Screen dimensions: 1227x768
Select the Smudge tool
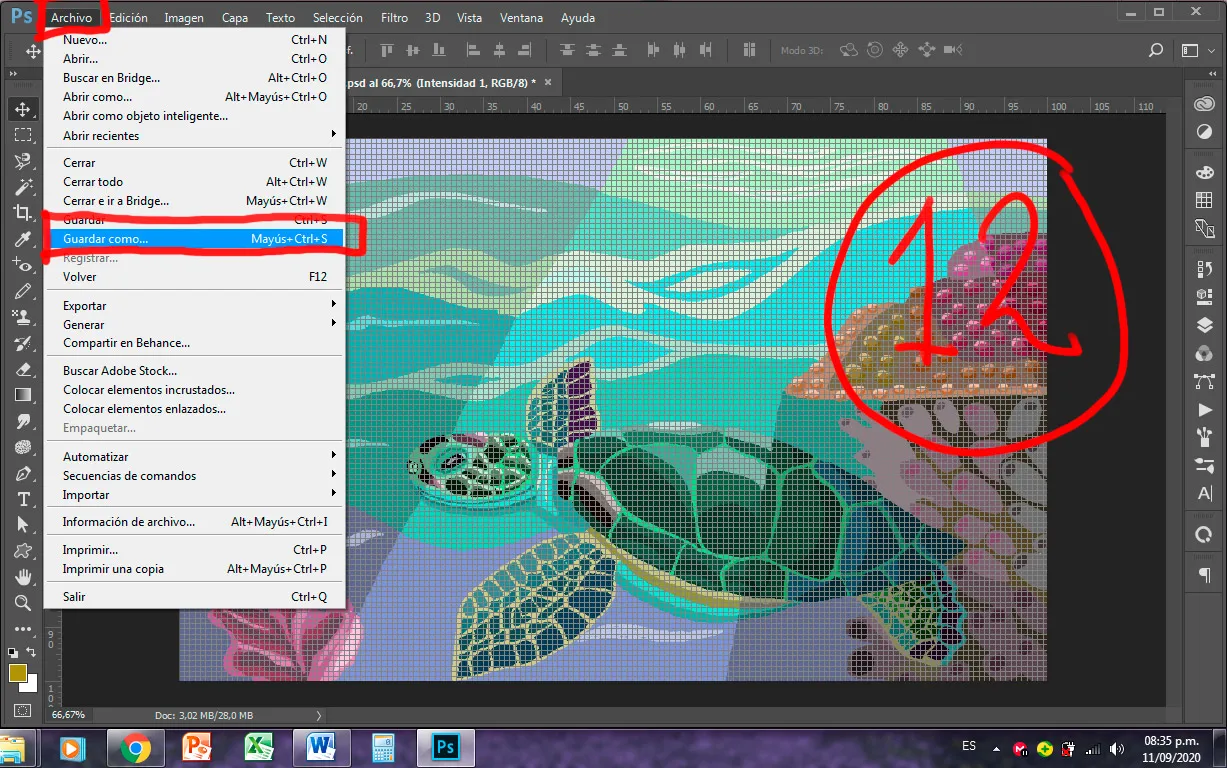coord(22,421)
